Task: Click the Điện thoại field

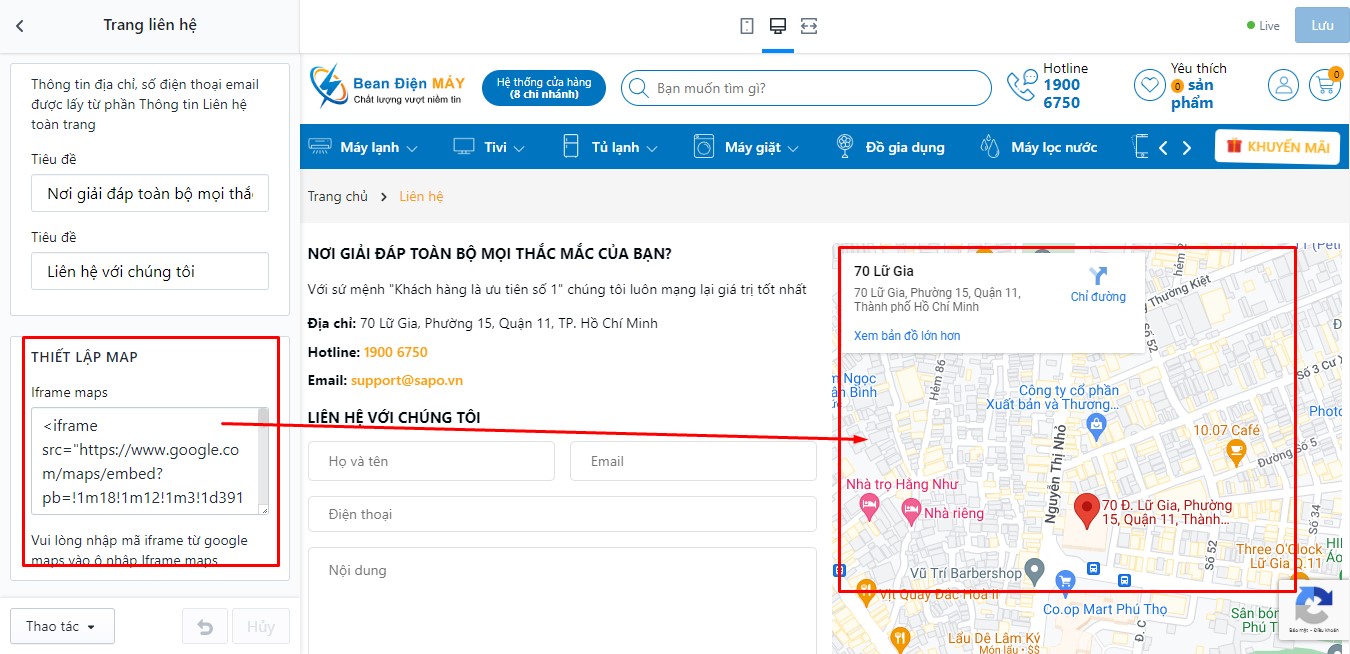Action: 562,514
